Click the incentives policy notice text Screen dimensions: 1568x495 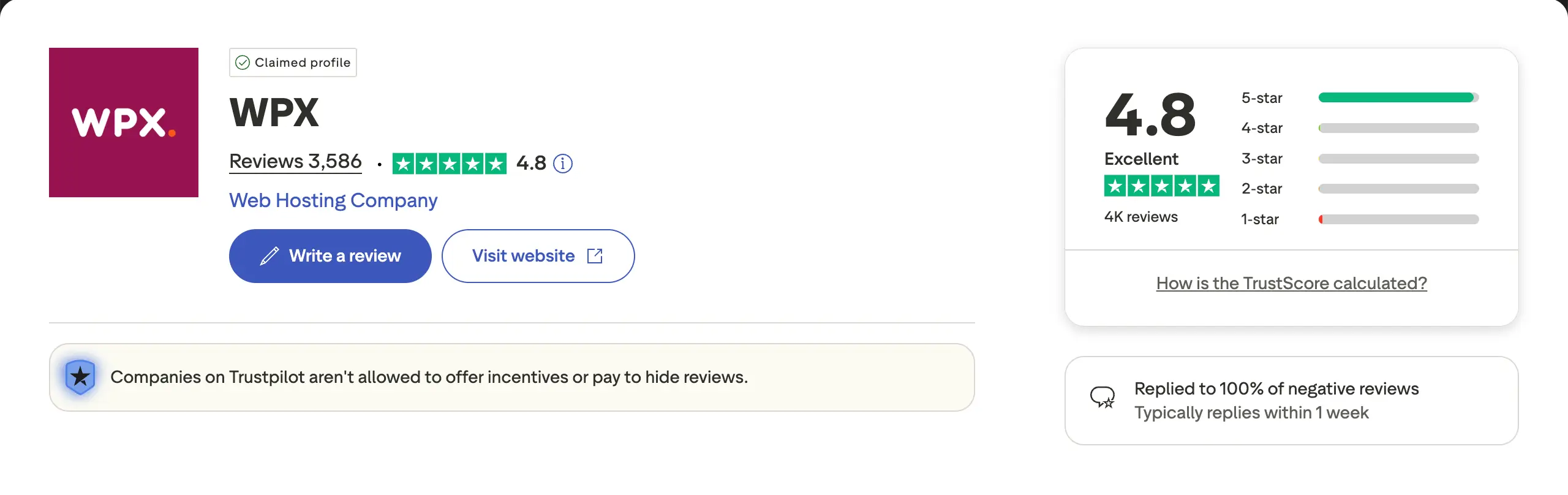pyautogui.click(x=429, y=377)
